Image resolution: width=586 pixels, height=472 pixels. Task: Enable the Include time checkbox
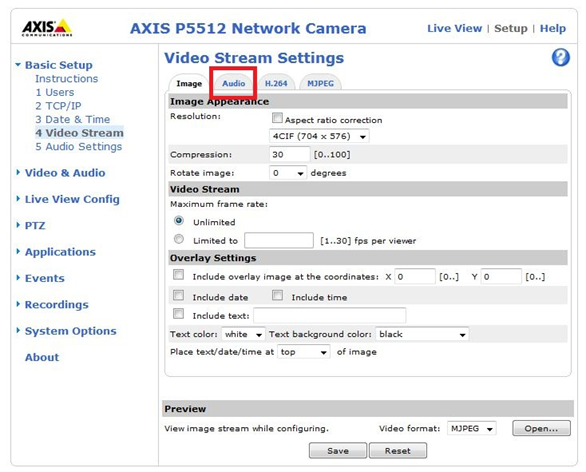[277, 295]
